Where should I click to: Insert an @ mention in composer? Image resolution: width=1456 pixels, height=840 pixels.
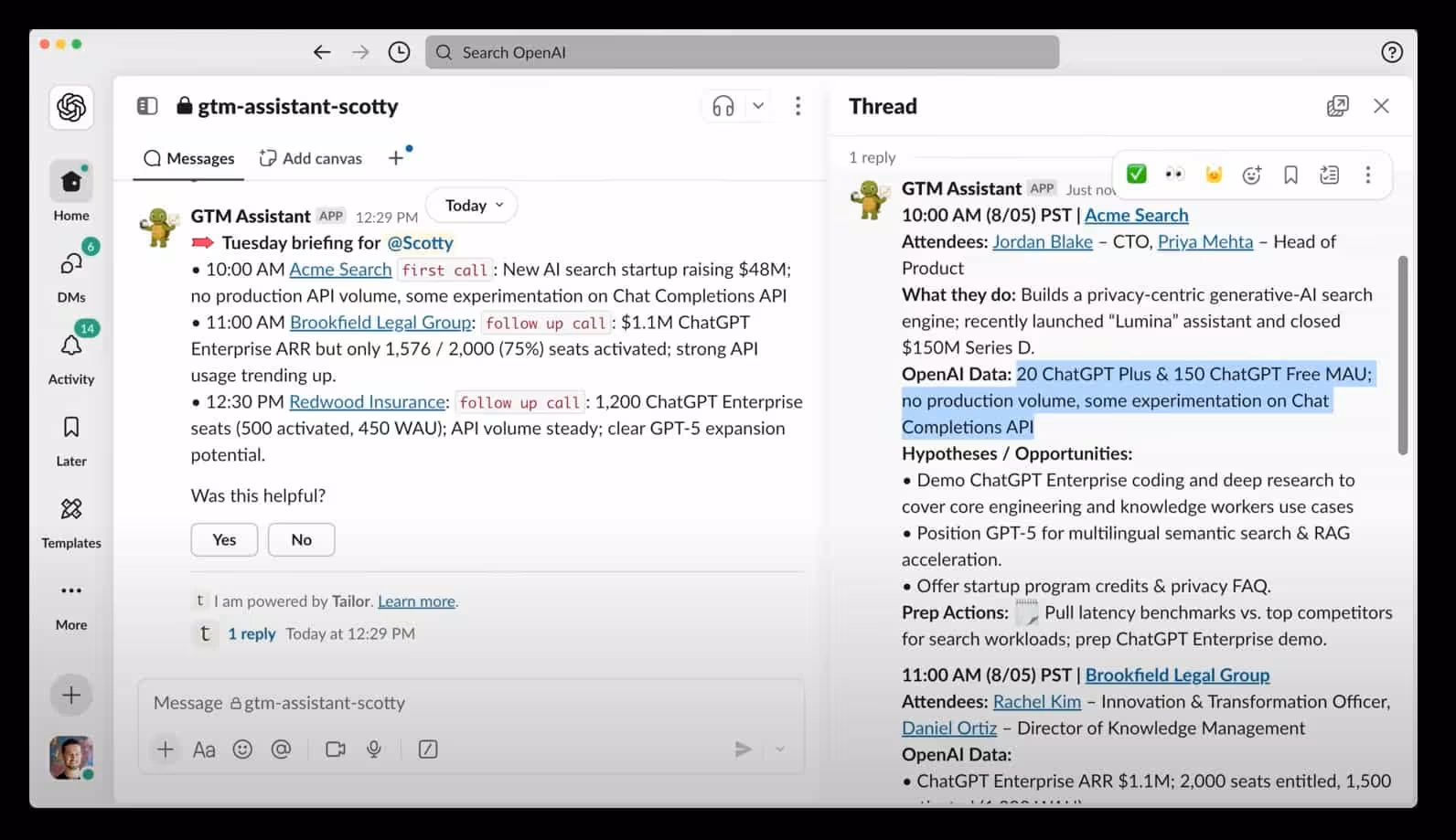tap(281, 750)
